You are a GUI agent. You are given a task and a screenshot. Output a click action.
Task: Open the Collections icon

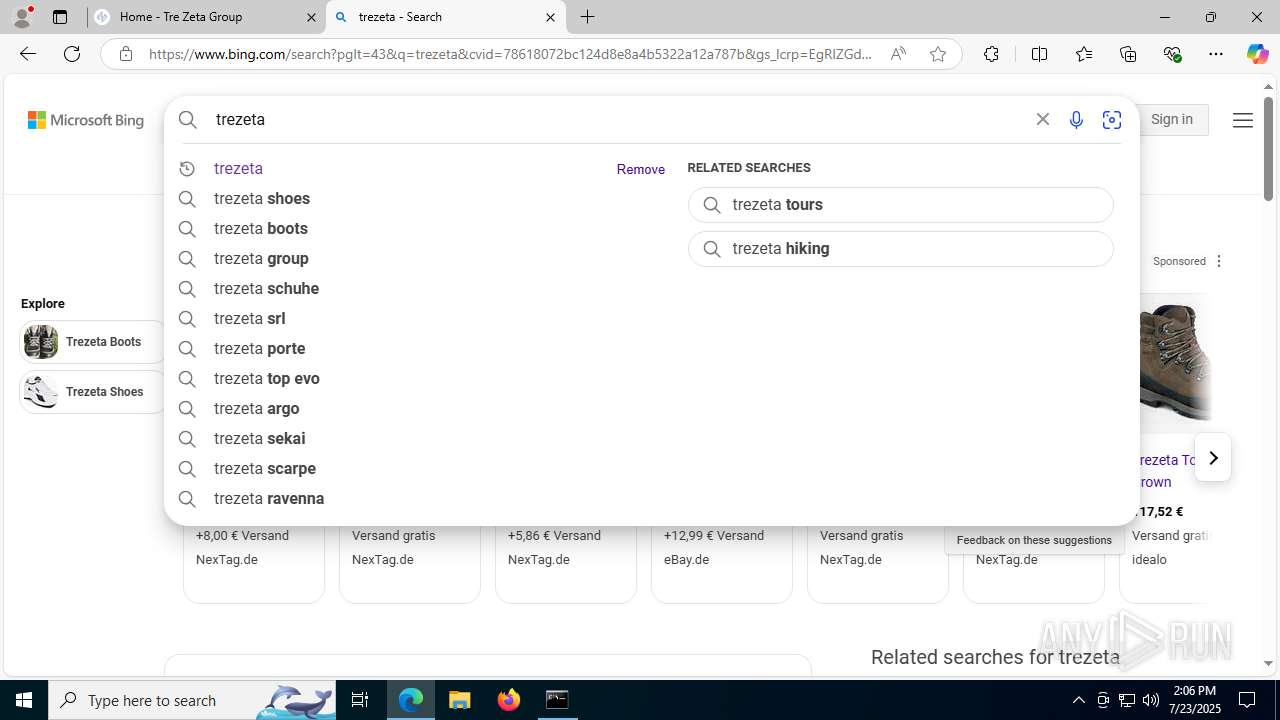[x=1128, y=54]
